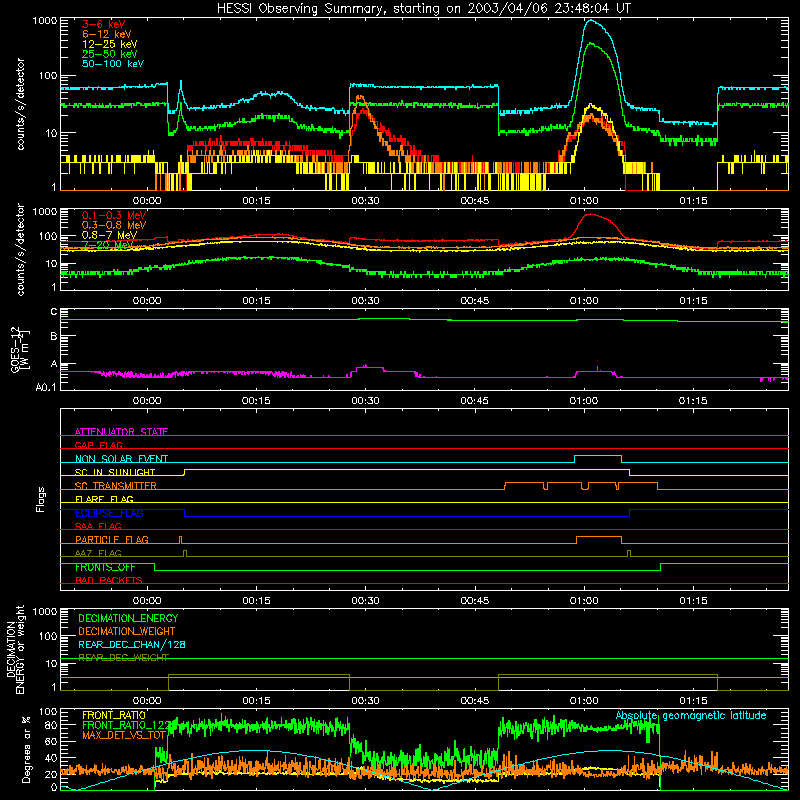Select the orange '6-12 keV' legend label
The height and width of the screenshot is (800, 800).
[x=107, y=34]
